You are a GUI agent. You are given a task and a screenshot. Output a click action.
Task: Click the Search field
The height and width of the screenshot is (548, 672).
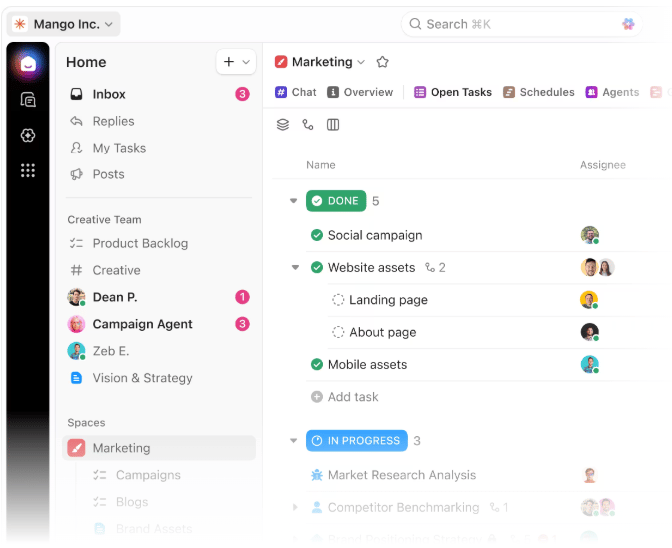click(521, 24)
